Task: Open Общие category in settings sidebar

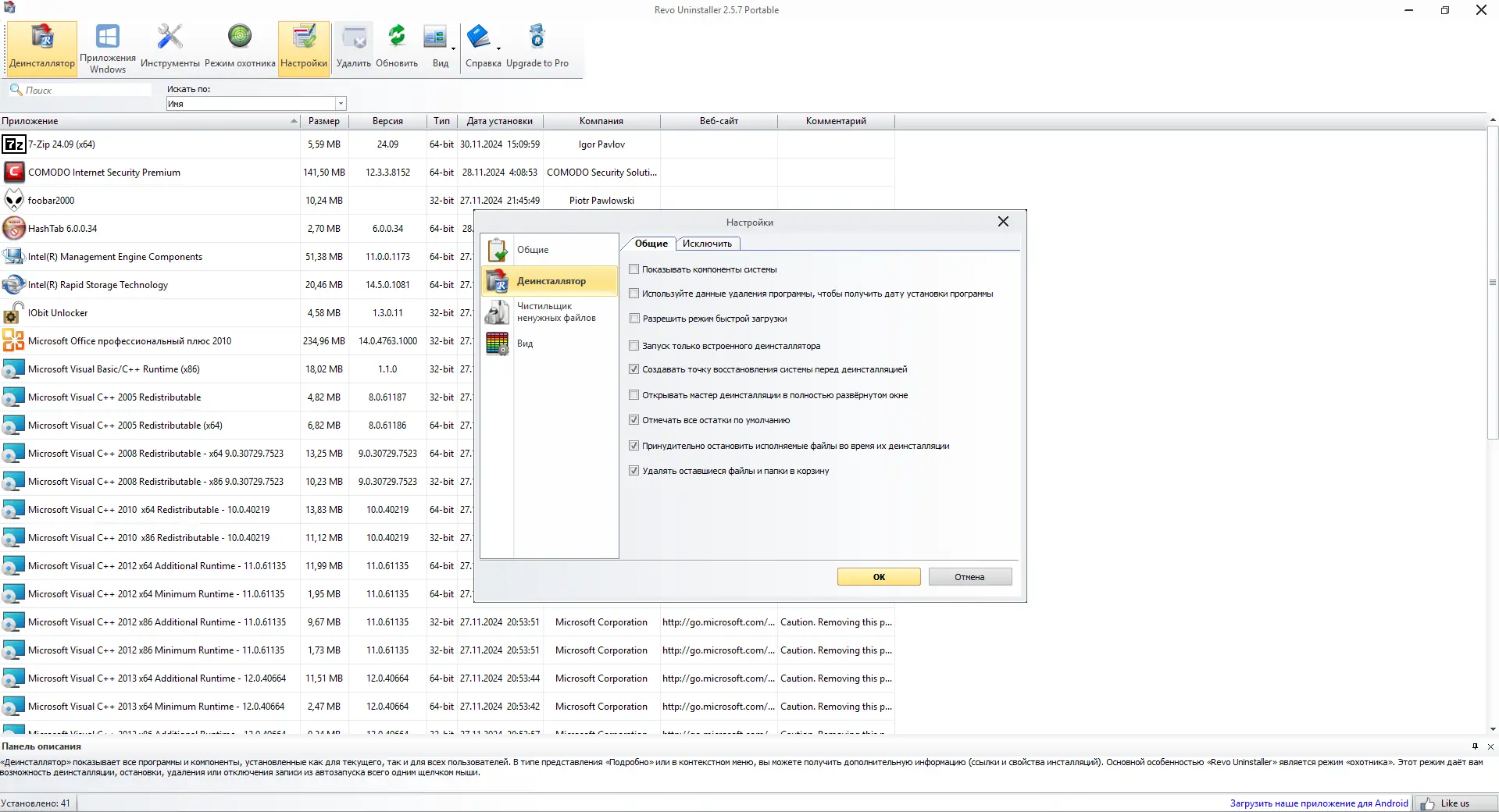Action: (550, 250)
